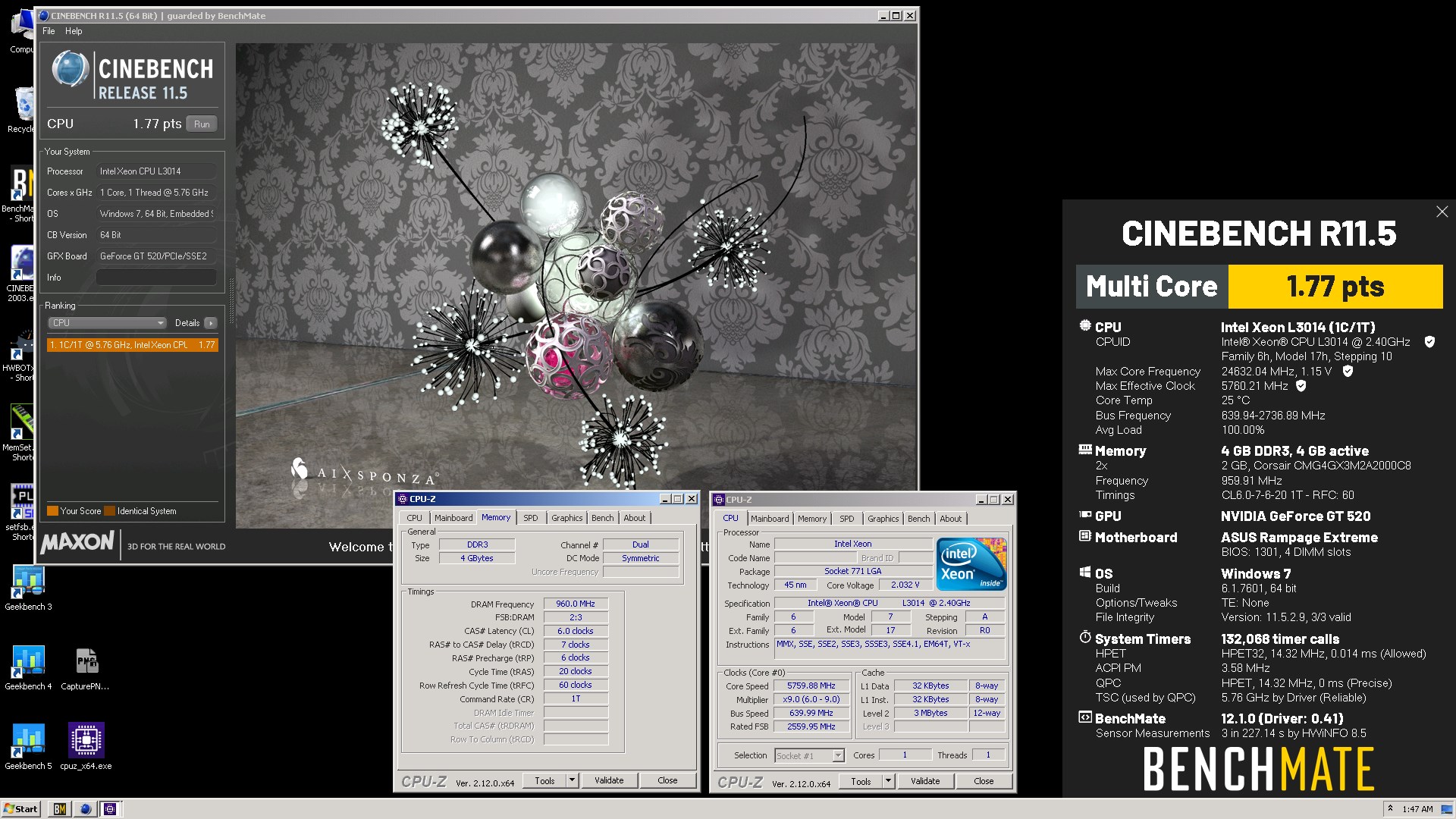Click the Intel Xeon logo in CPU-Z
Screen dimensions: 1456x819
pos(971,563)
